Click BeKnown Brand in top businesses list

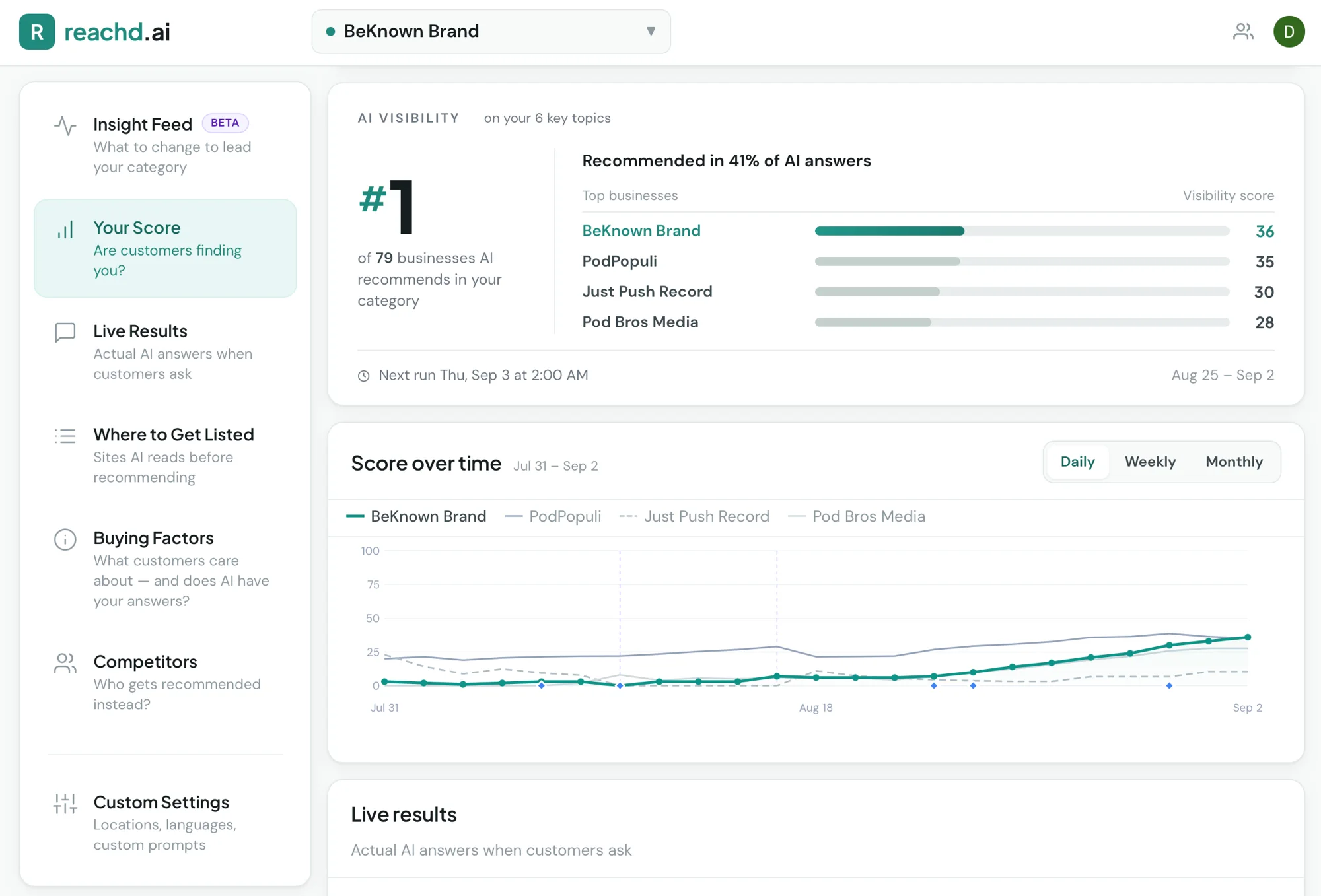click(641, 231)
